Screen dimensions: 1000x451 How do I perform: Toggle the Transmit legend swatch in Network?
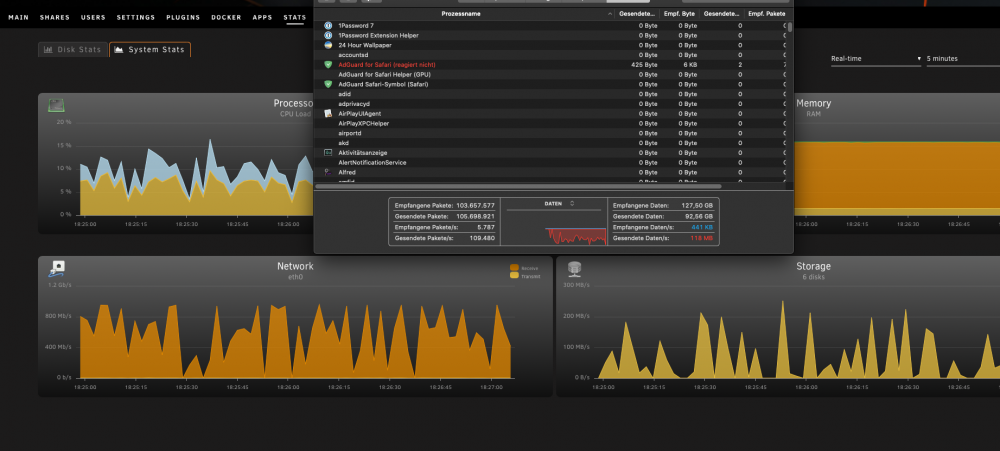pyautogui.click(x=514, y=276)
